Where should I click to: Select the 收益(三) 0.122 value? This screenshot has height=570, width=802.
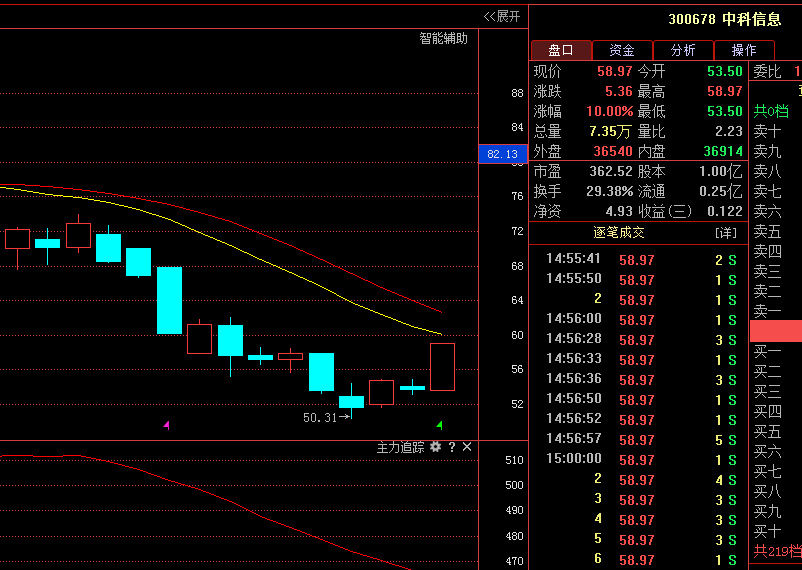[725, 211]
